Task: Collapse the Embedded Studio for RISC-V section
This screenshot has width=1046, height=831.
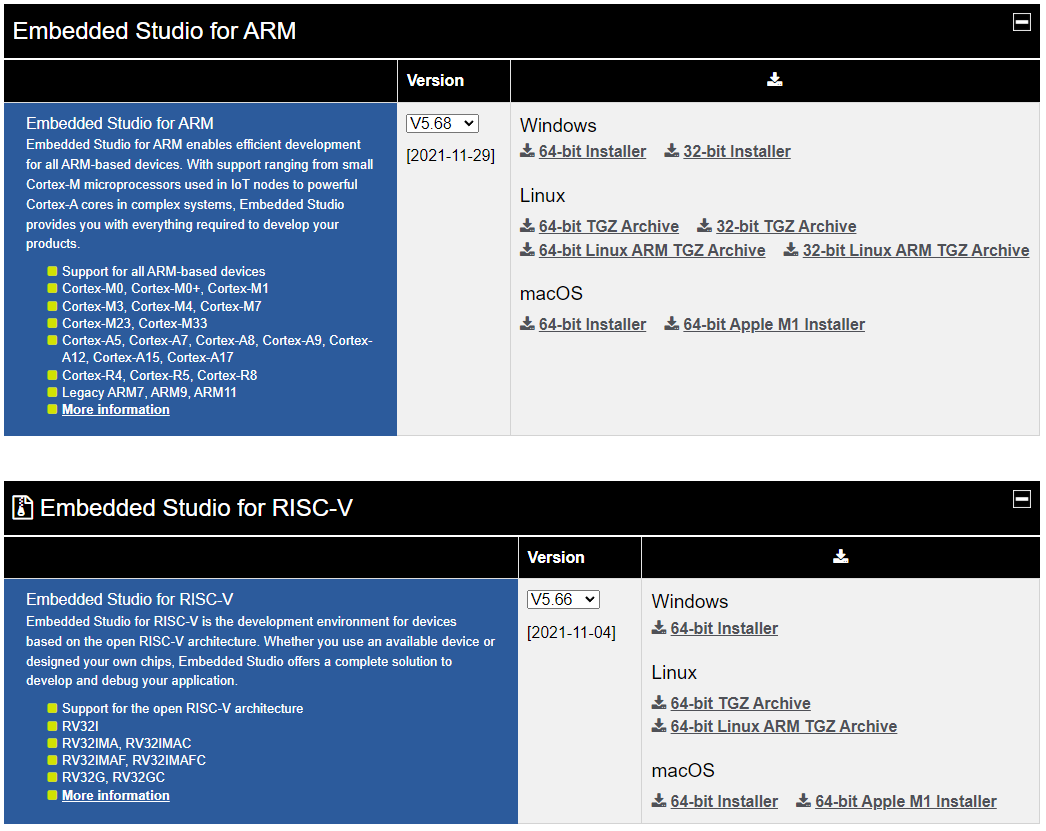Action: [1021, 499]
